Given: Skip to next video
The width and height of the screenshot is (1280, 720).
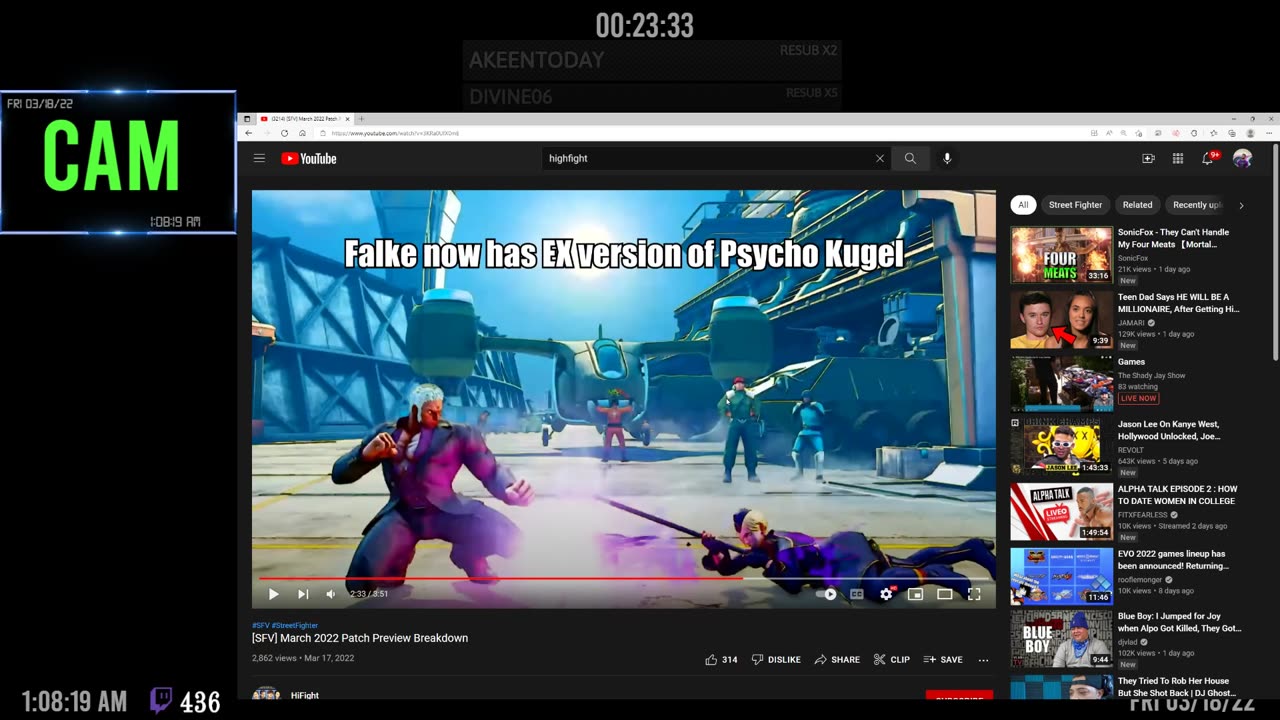Looking at the screenshot, I should coord(303,594).
